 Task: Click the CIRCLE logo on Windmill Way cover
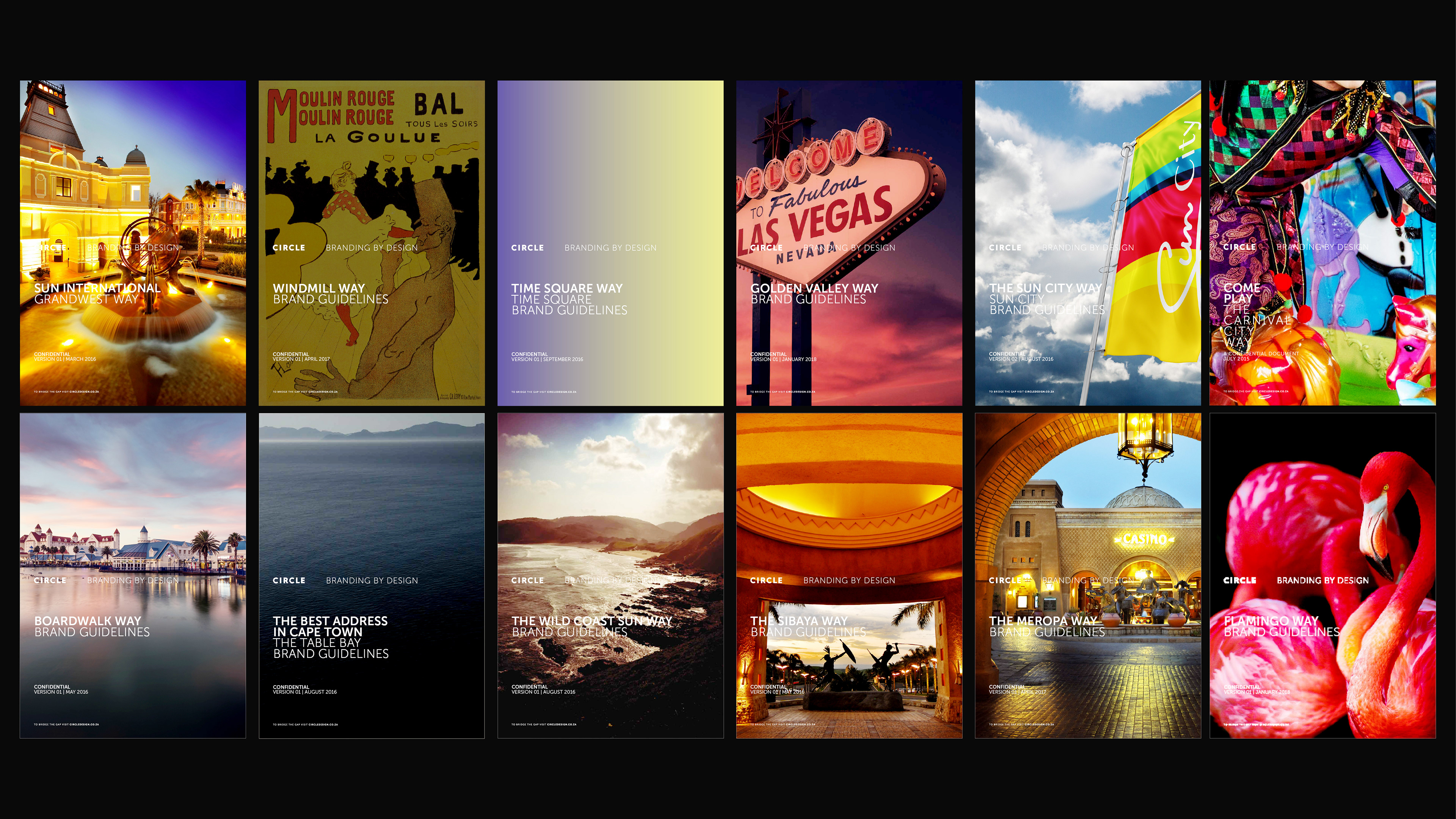pos(289,248)
